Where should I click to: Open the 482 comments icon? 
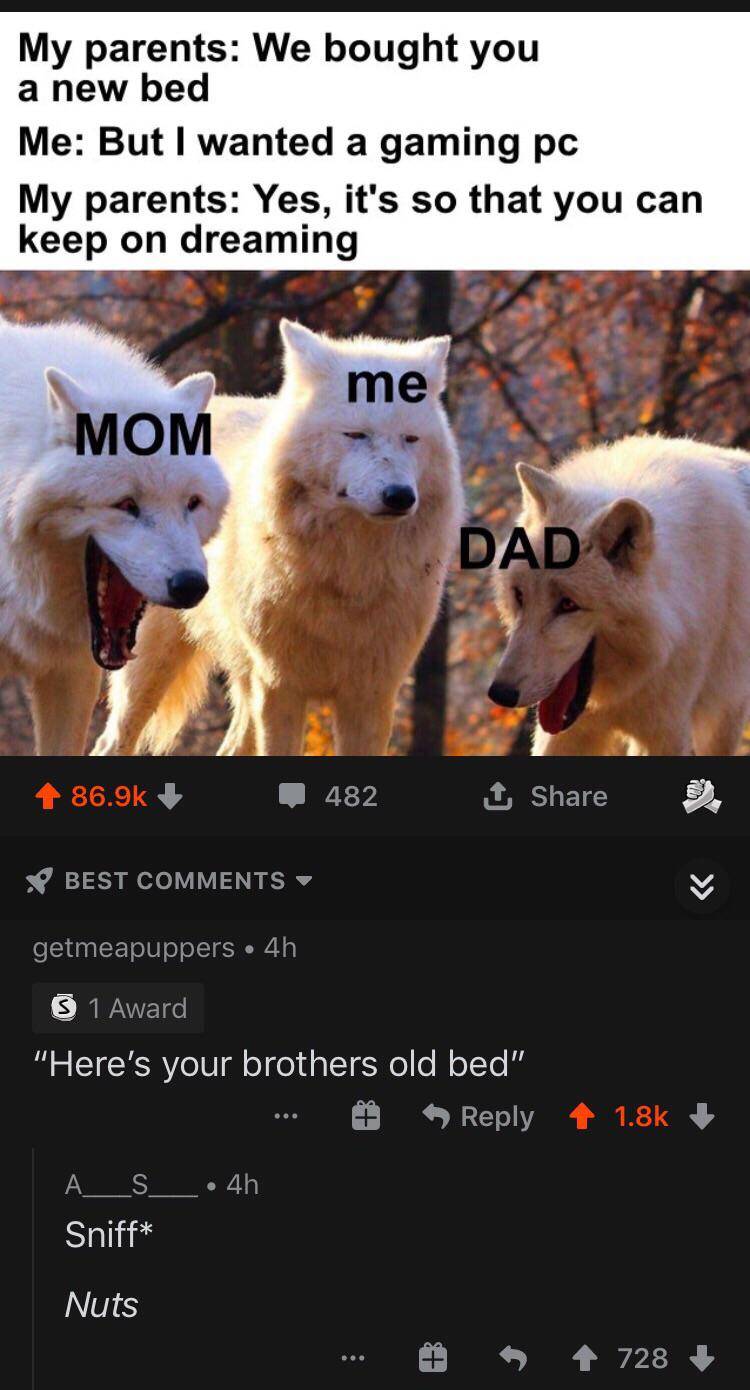point(292,796)
